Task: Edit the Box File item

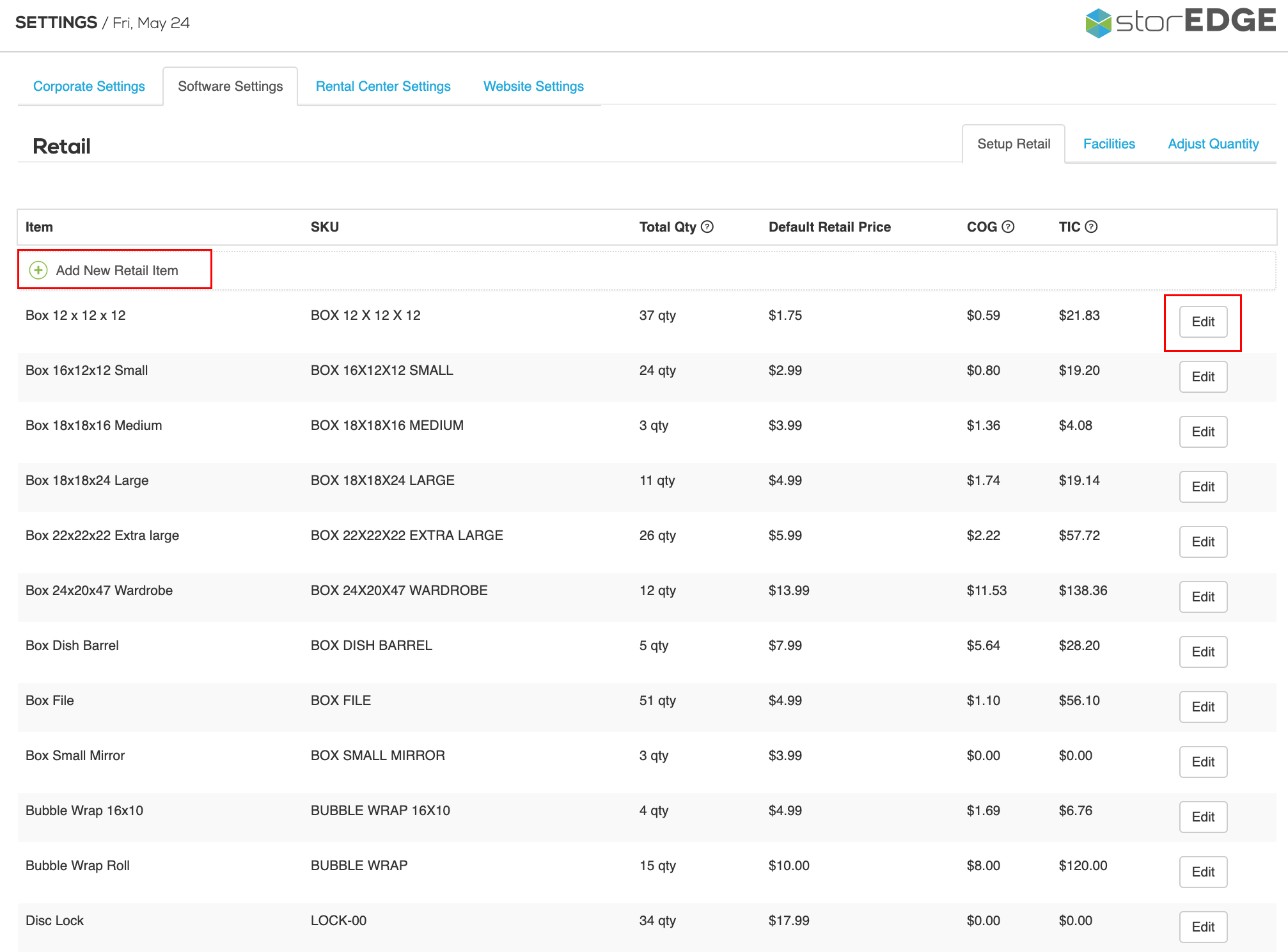Action: (x=1203, y=707)
